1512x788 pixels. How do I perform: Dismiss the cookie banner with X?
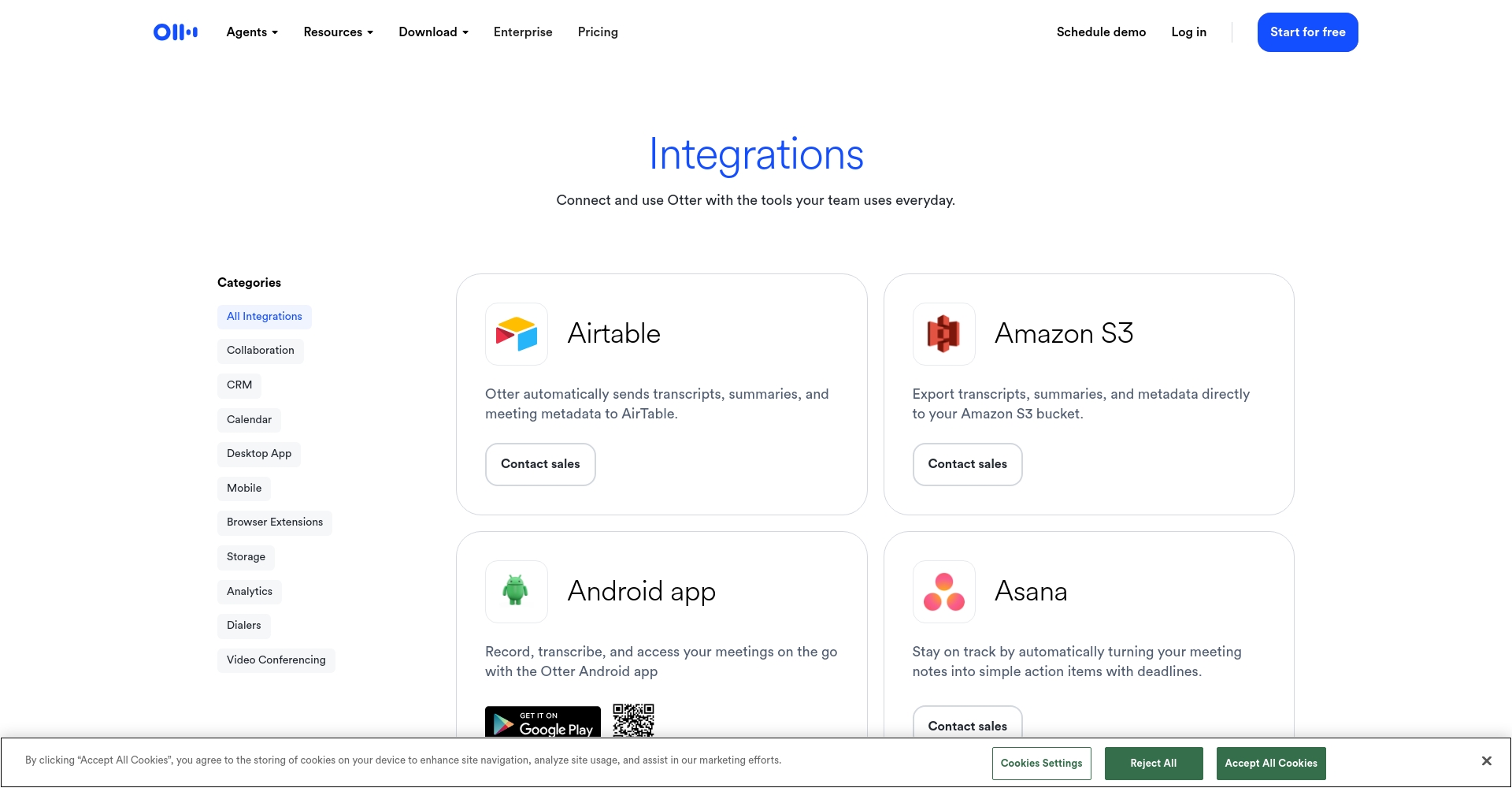[x=1486, y=760]
